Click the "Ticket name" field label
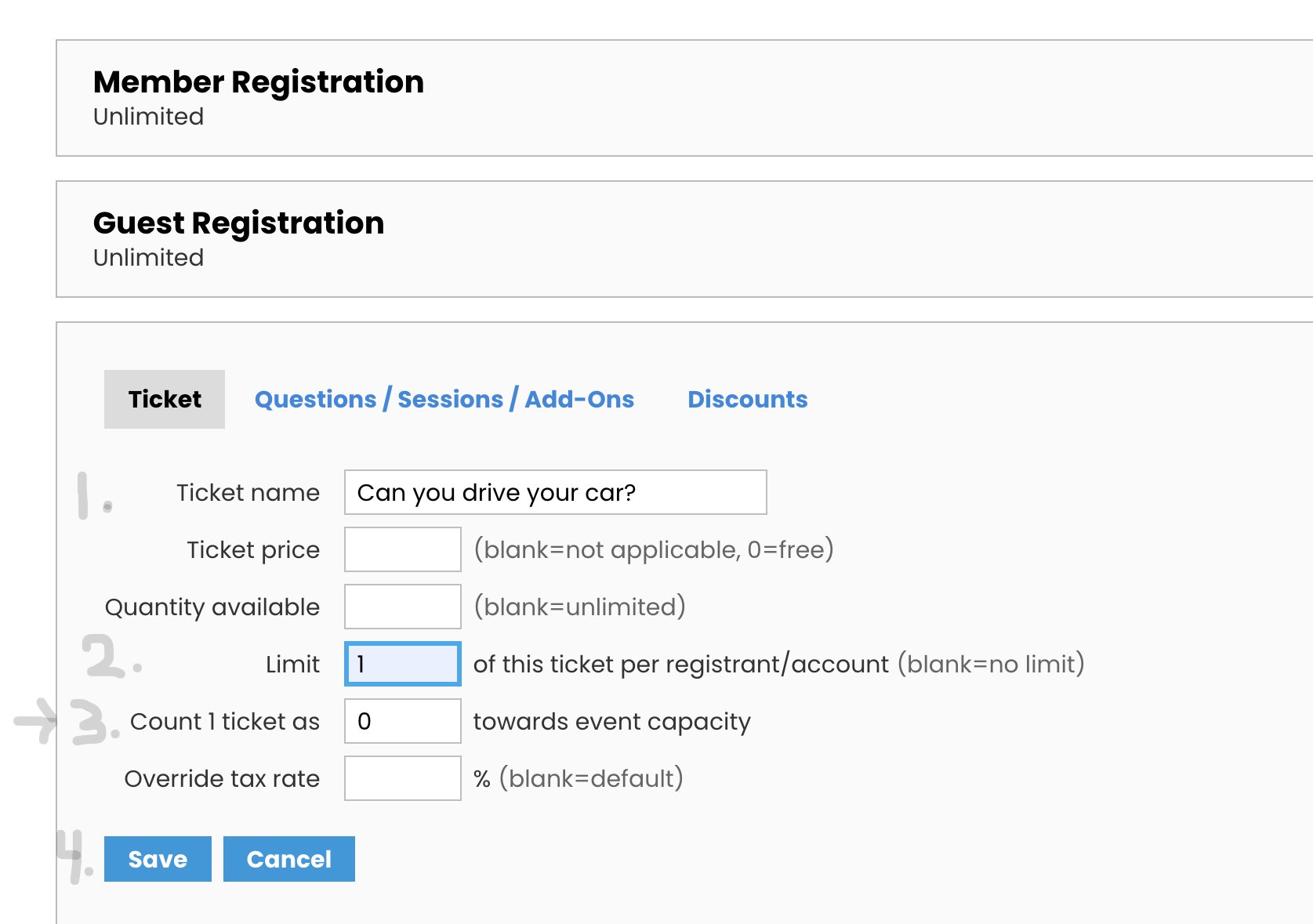Viewport: 1313px width, 924px height. (248, 492)
